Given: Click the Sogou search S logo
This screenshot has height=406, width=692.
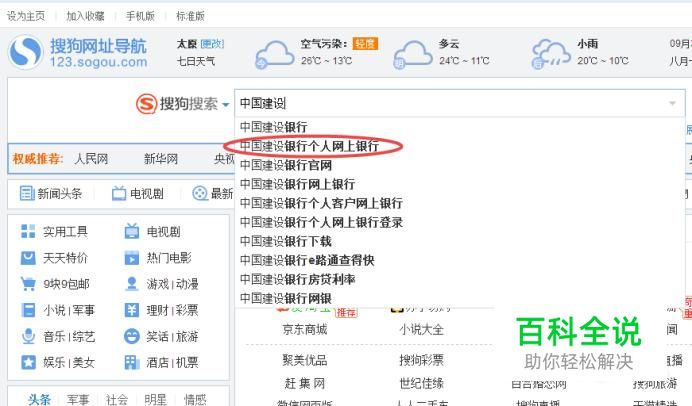Looking at the screenshot, I should click(x=147, y=104).
